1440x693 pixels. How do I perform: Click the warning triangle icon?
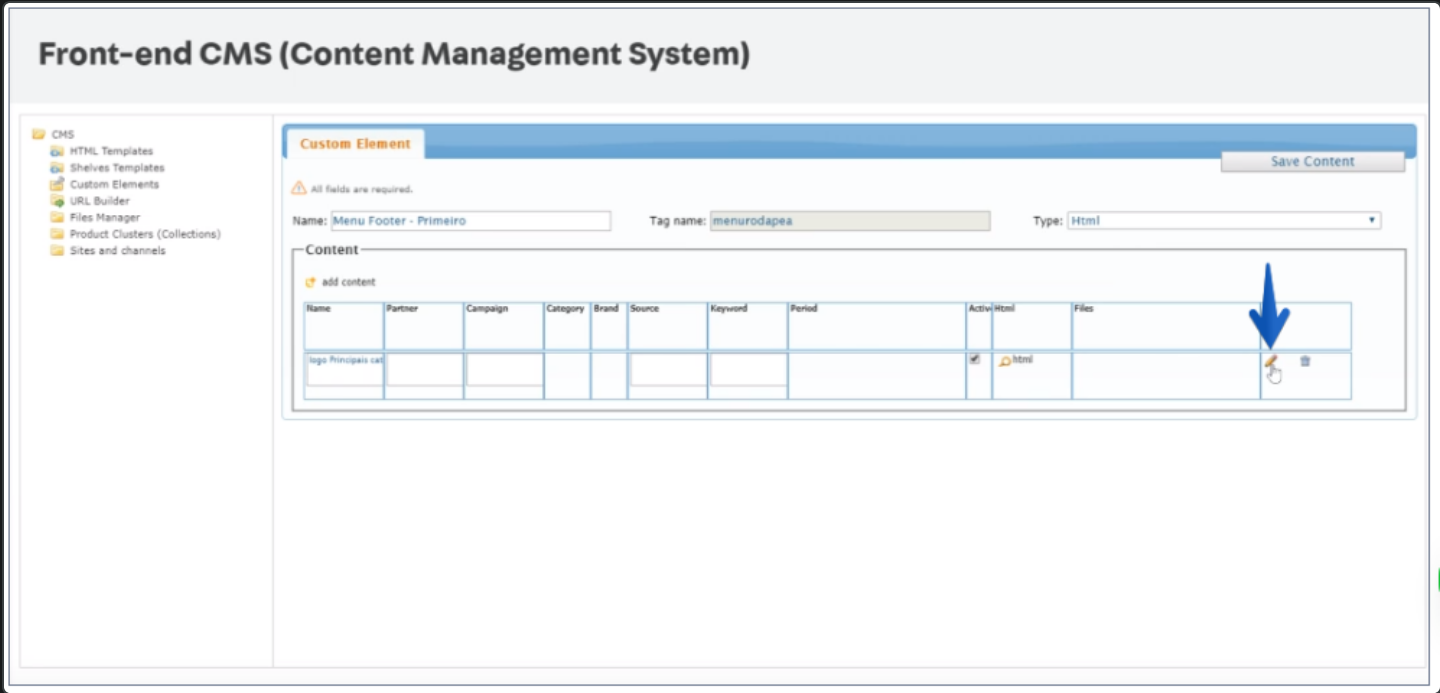(298, 188)
